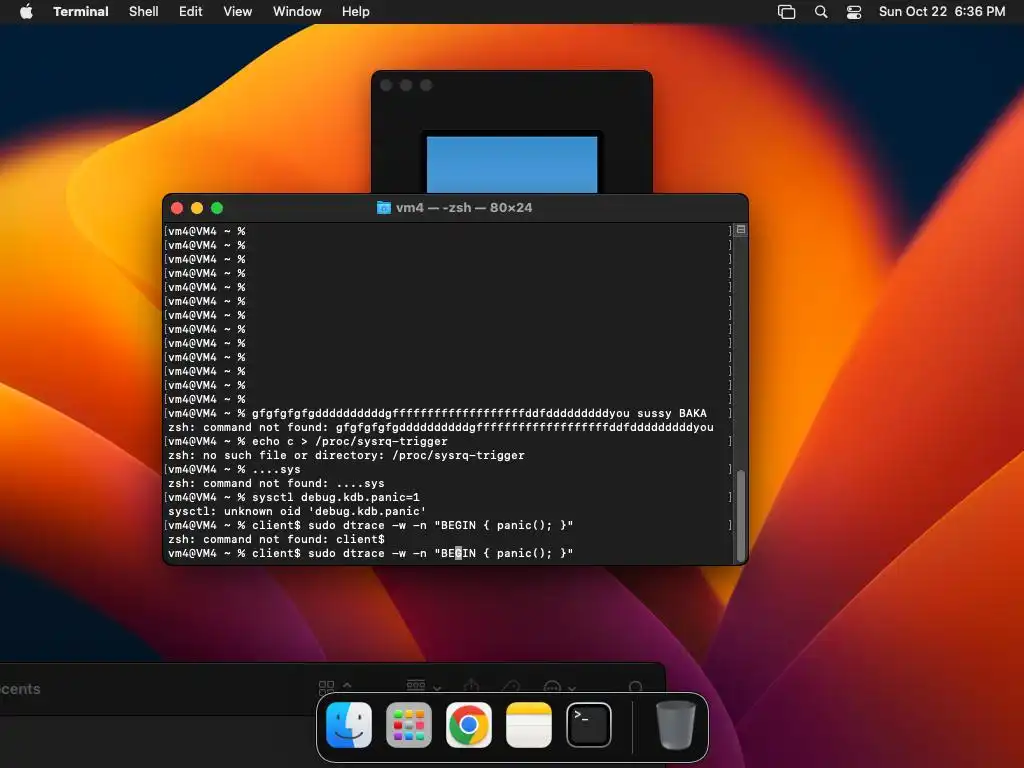Click the date and time in the menu bar

click(942, 12)
